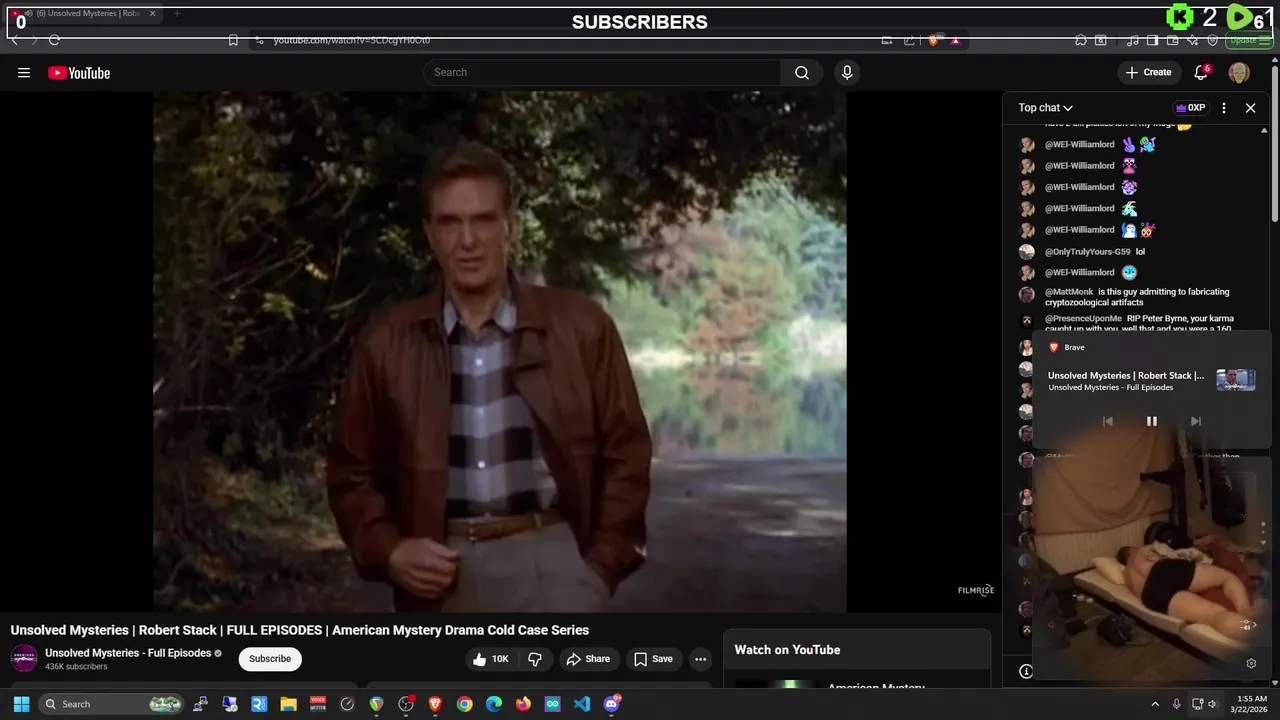
Task: Click the @MattMonk chat message
Action: tap(1137, 297)
